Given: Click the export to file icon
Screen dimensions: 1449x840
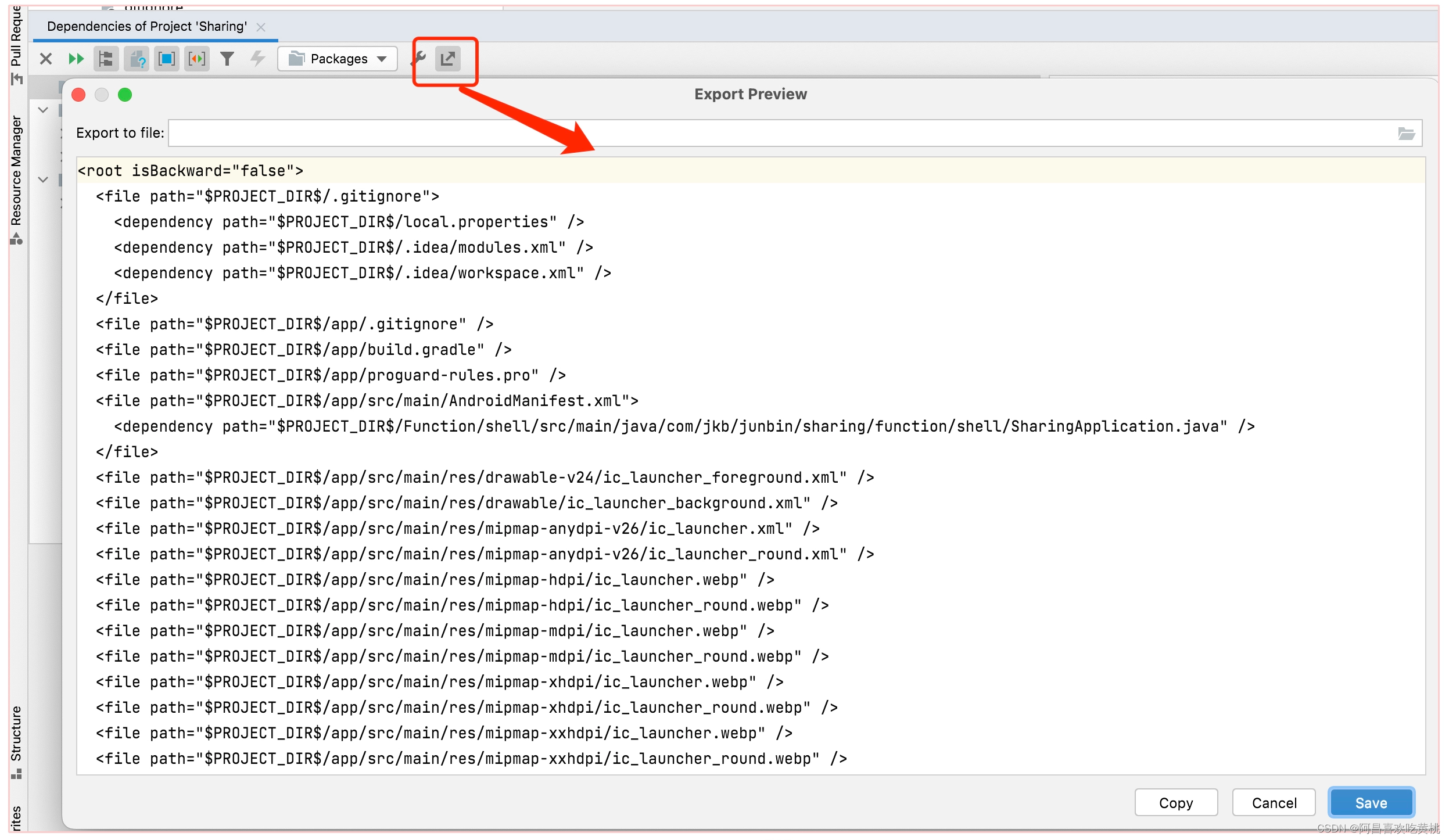Looking at the screenshot, I should 448,59.
